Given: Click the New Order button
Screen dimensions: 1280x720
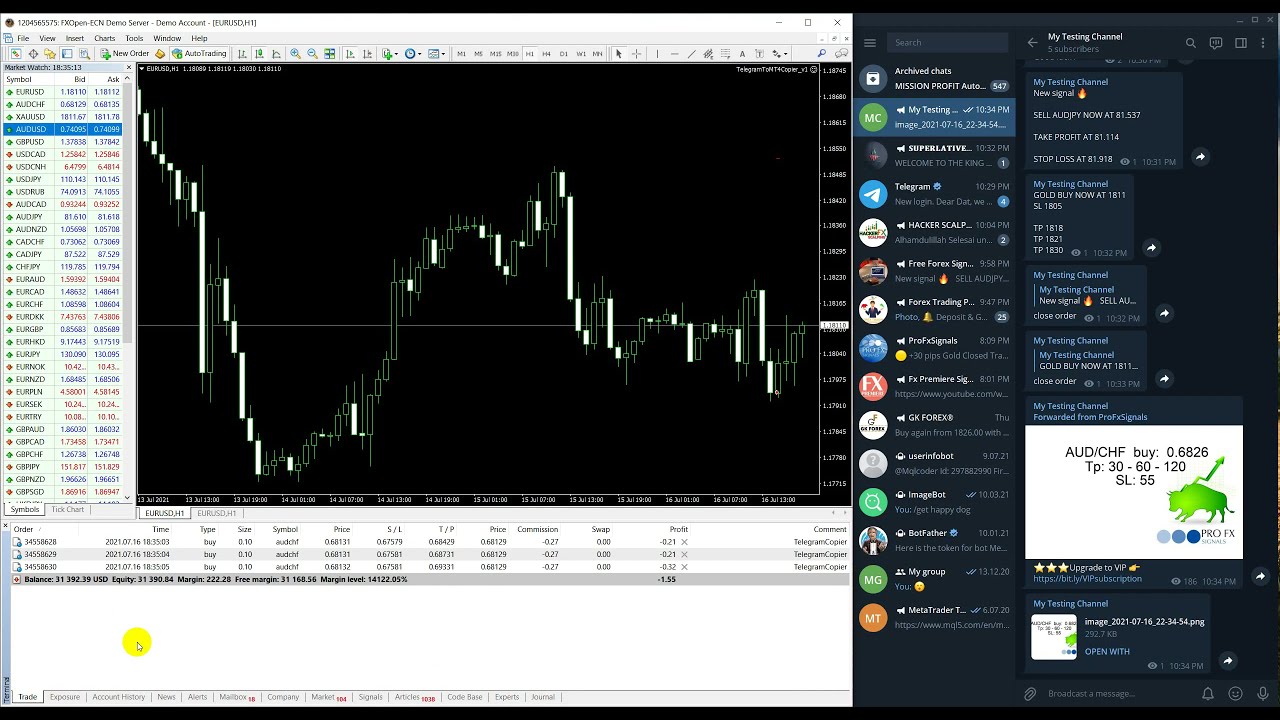Looking at the screenshot, I should 125,54.
